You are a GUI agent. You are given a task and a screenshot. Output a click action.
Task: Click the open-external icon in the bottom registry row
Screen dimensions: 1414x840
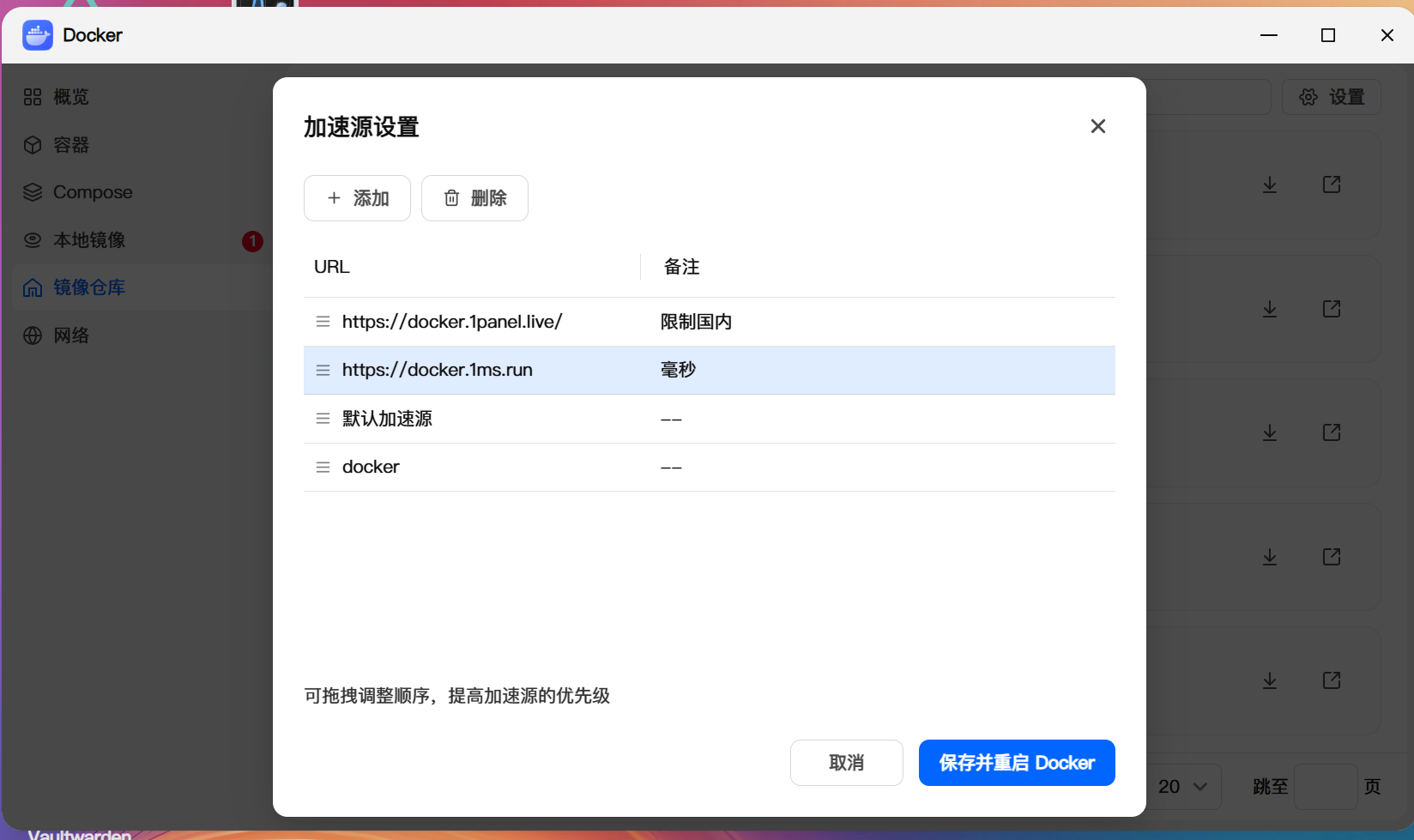(1332, 680)
